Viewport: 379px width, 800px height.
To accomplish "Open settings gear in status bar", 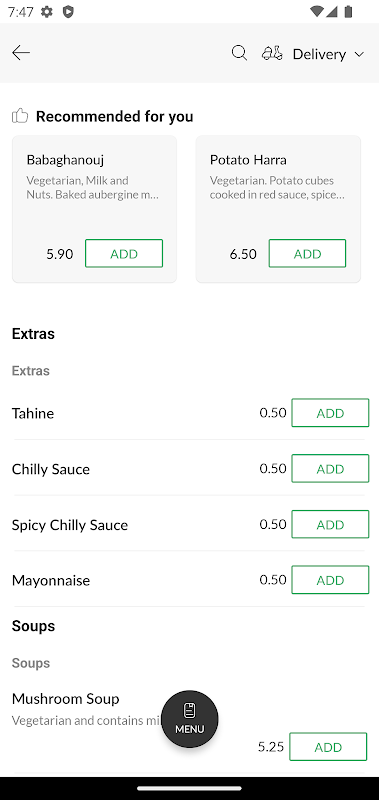I will (47, 11).
